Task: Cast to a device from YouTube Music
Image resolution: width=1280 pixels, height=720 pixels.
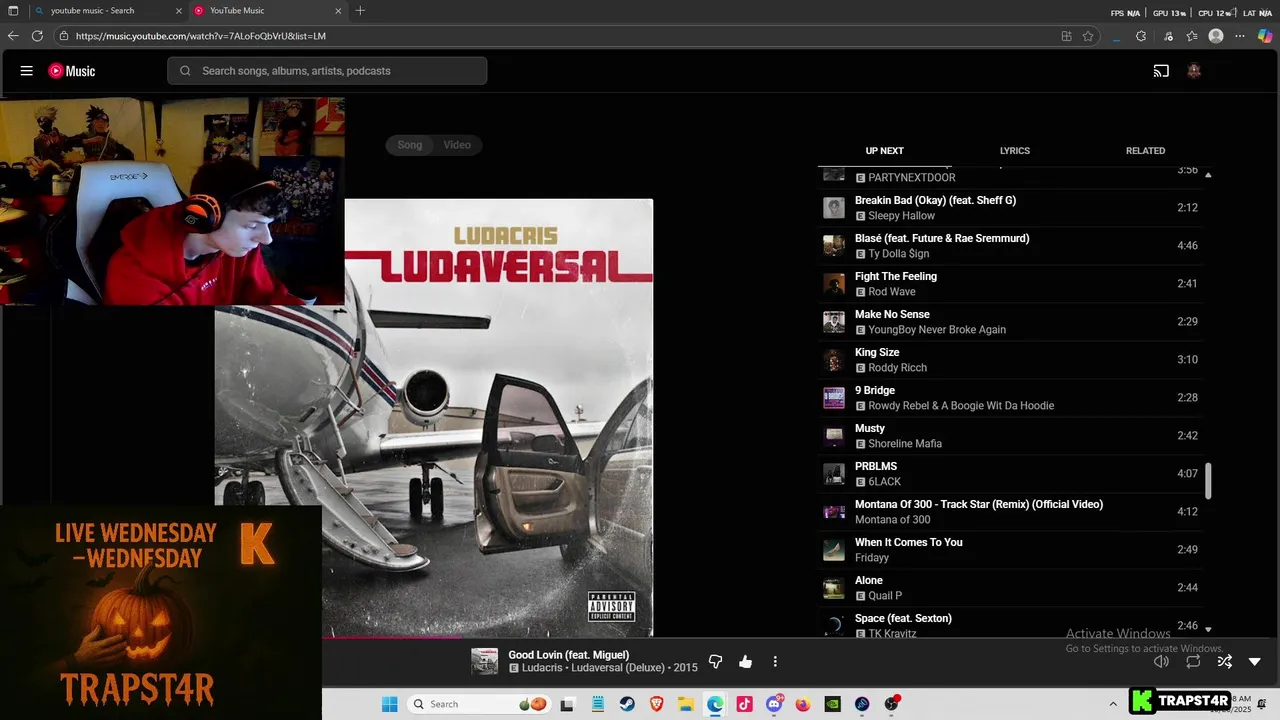Action: 1161,71
